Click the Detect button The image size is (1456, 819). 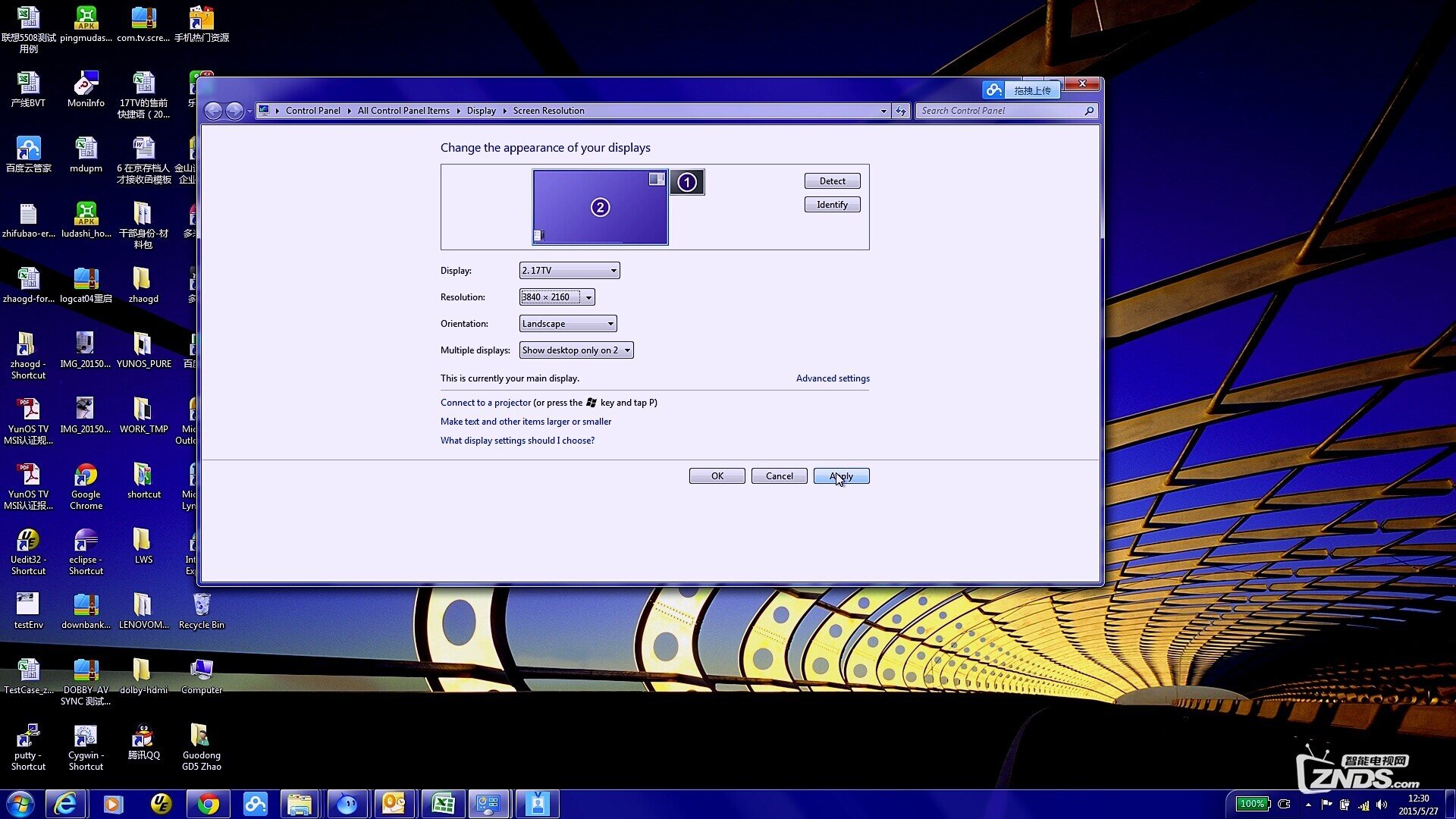(832, 181)
